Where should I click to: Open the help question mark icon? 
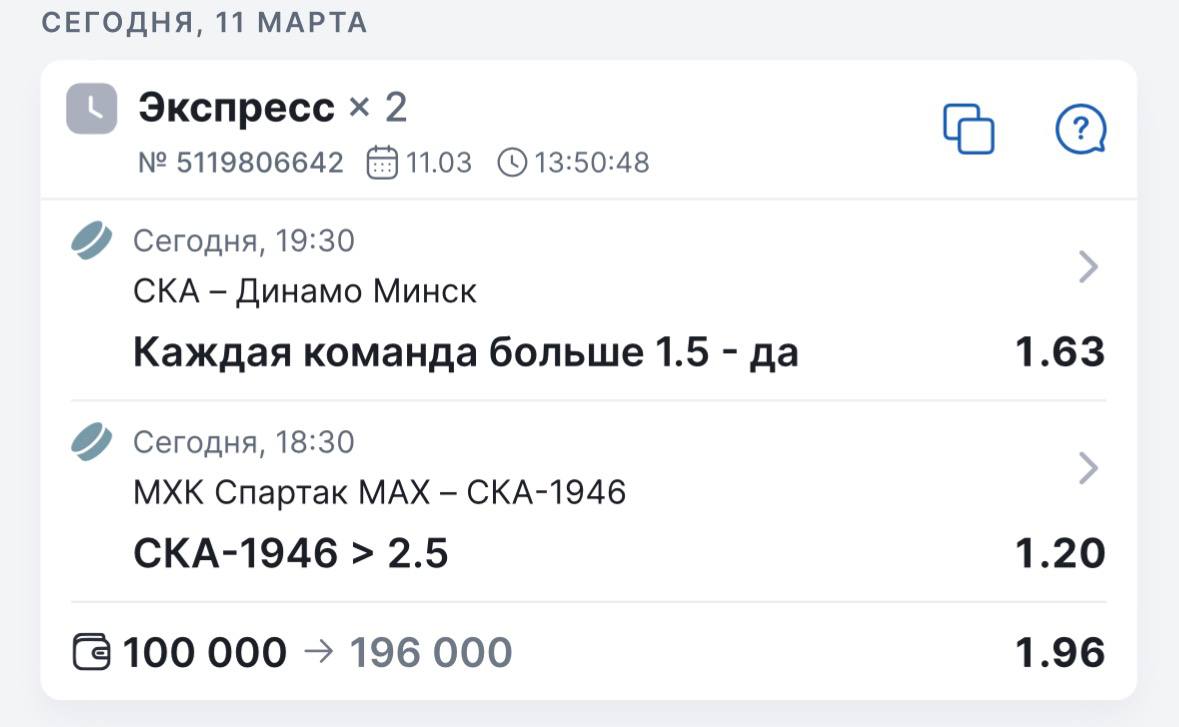1081,129
